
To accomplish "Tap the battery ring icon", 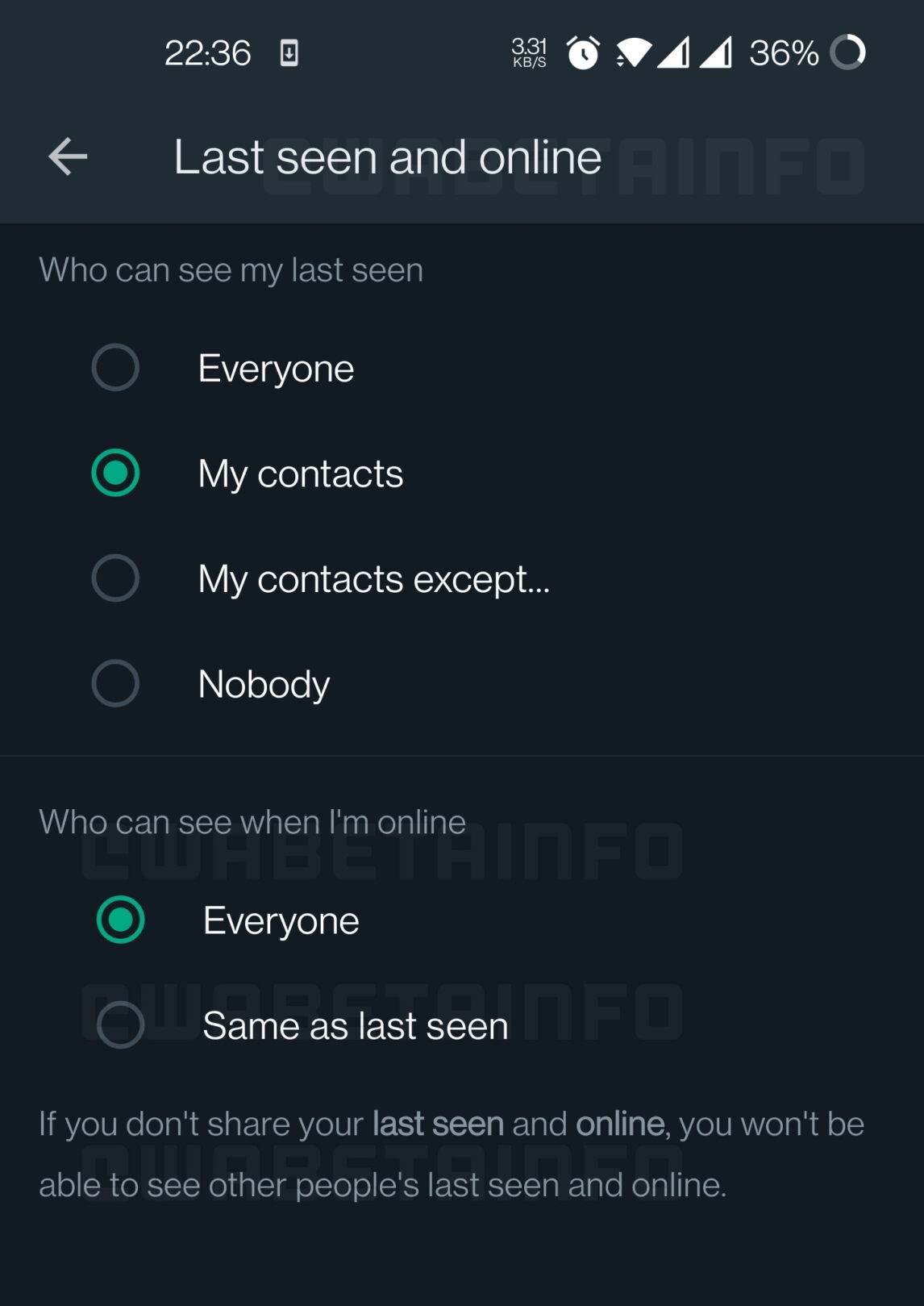I will [848, 52].
